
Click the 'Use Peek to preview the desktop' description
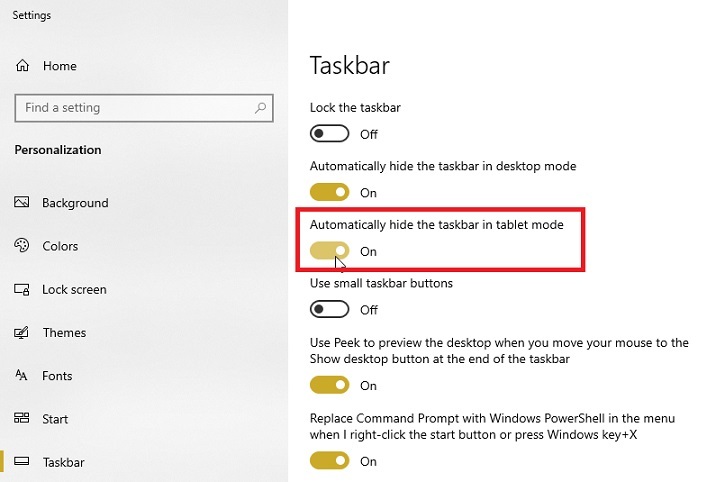tap(499, 351)
